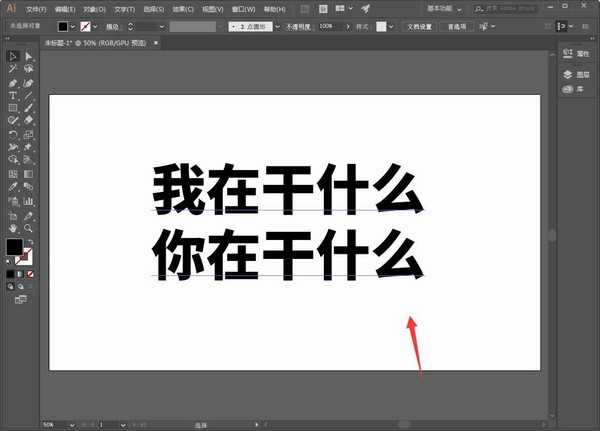This screenshot has height=431, width=600.
Task: Select the Line Segment tool
Action: click(x=28, y=96)
